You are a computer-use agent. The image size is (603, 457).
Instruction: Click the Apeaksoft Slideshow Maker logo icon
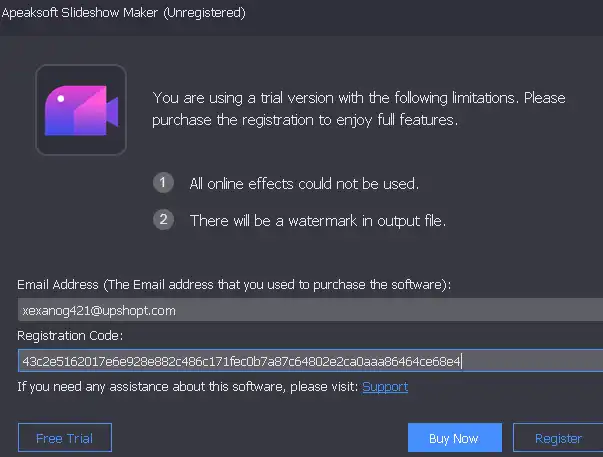tap(81, 110)
